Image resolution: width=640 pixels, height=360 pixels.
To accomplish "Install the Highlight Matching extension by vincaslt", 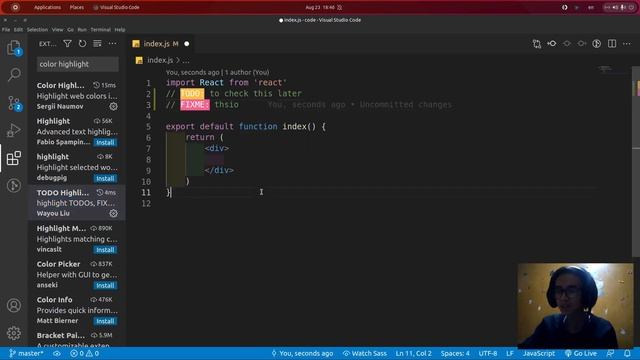I will (105, 250).
